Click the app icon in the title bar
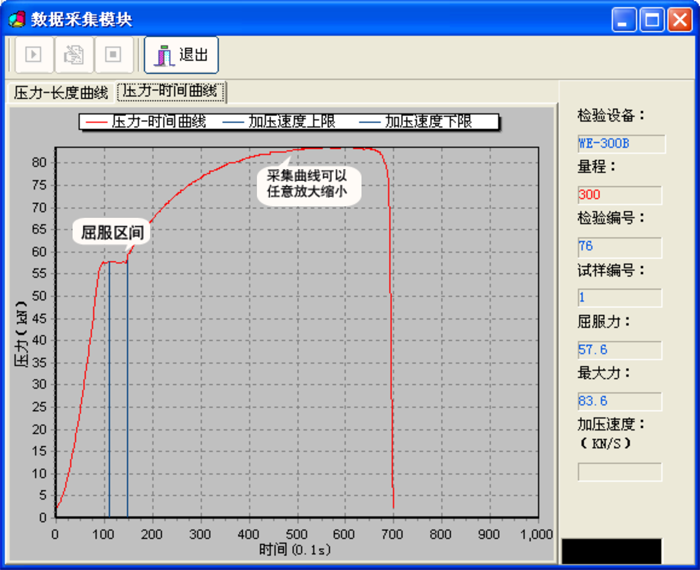The height and width of the screenshot is (570, 700). pos(16,19)
